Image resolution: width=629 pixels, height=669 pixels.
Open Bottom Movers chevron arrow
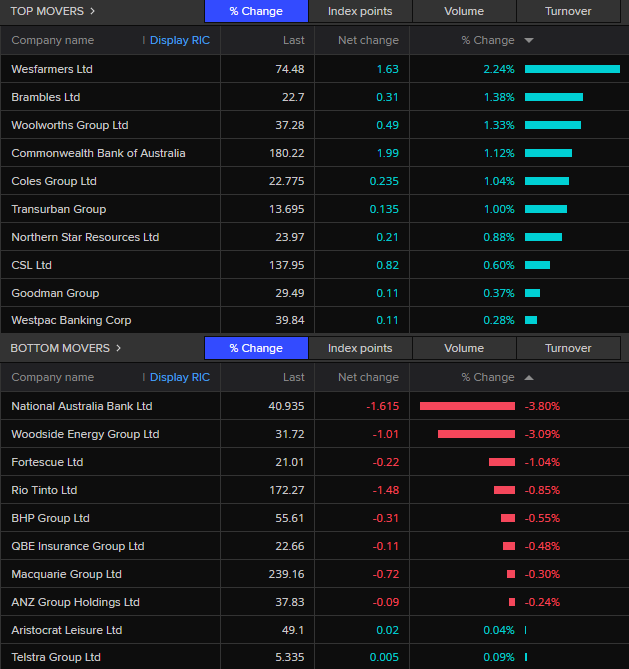click(119, 348)
